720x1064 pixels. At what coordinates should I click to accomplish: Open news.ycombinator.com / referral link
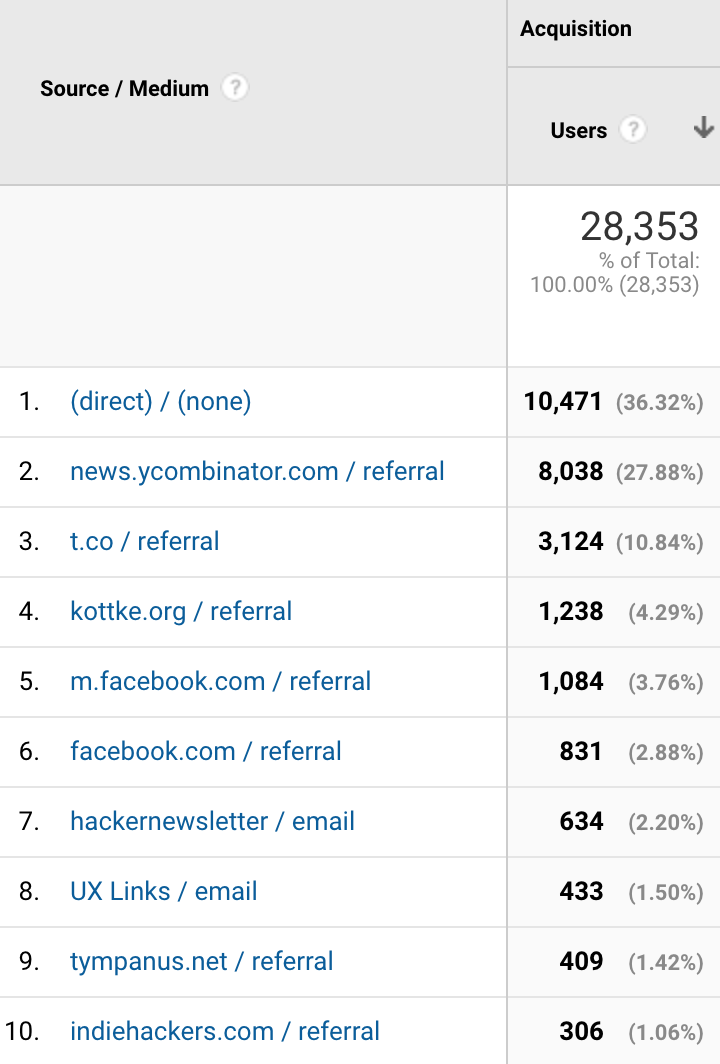click(257, 471)
